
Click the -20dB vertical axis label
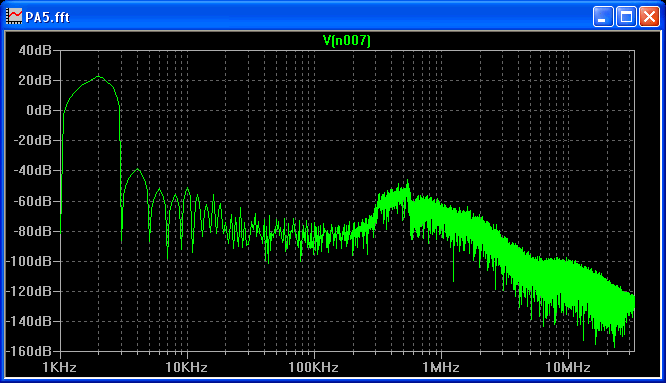tap(32, 140)
